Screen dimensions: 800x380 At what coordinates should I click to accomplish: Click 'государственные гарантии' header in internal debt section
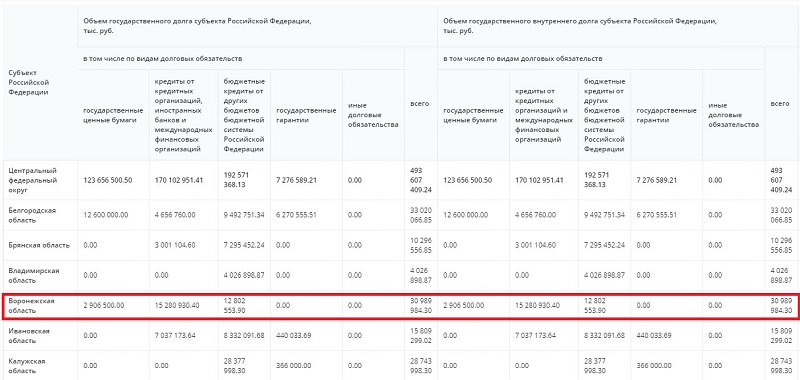coord(666,115)
